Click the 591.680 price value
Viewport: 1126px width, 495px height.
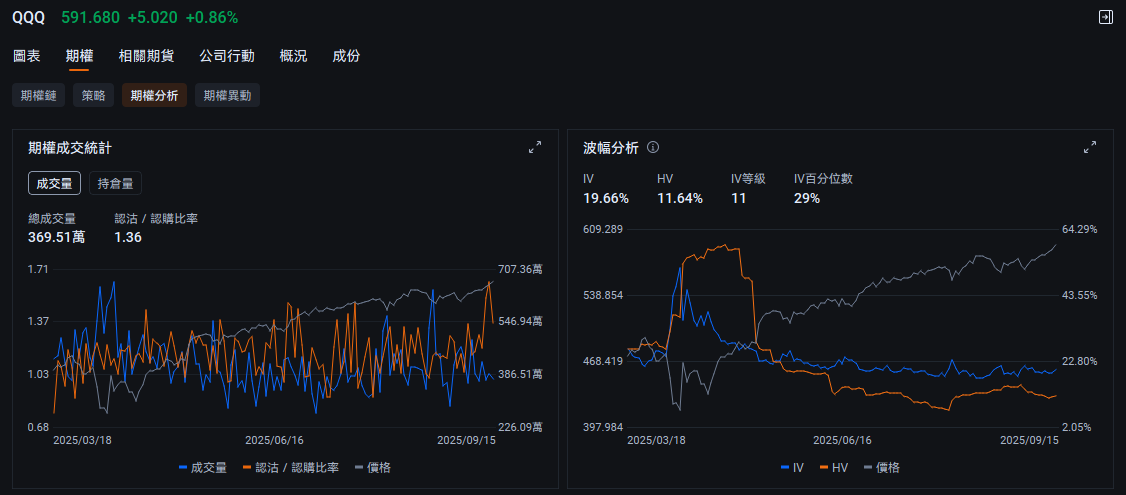pyautogui.click(x=90, y=18)
